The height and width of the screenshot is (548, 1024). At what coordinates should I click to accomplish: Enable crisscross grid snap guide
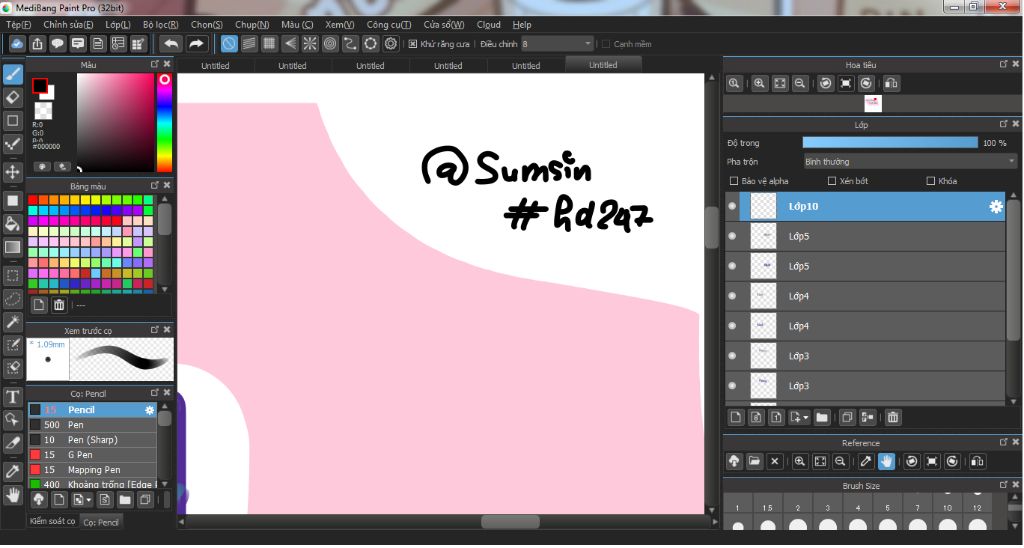pyautogui.click(x=269, y=44)
